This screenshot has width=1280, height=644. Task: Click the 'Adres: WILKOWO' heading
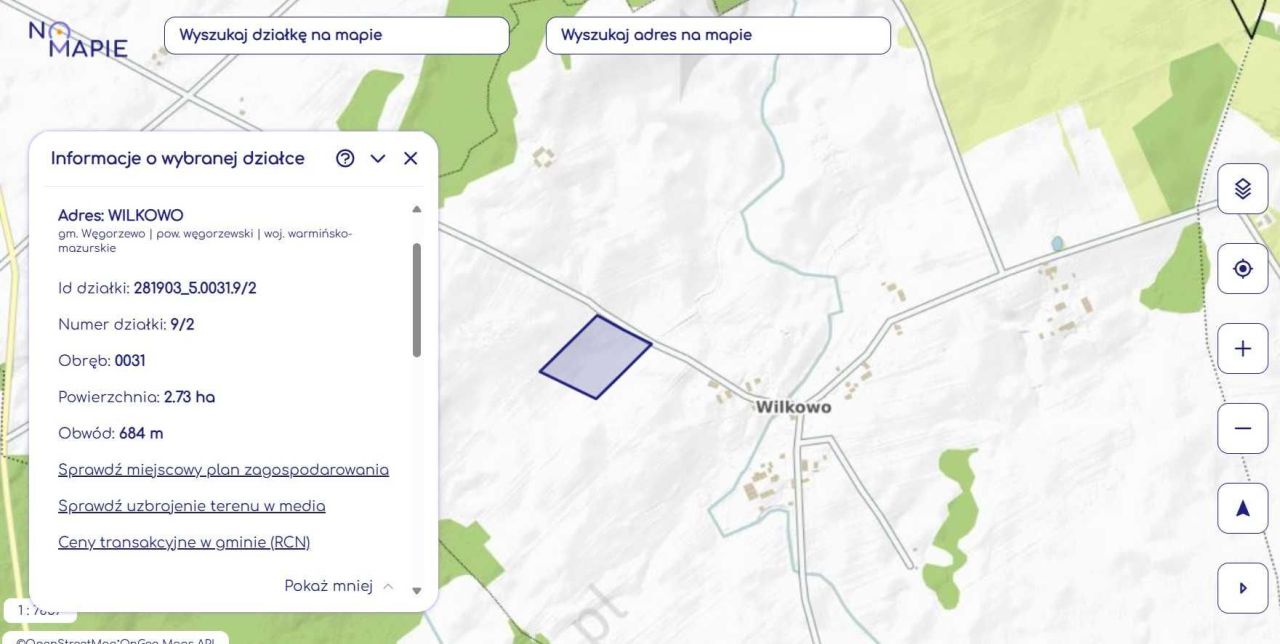click(121, 215)
